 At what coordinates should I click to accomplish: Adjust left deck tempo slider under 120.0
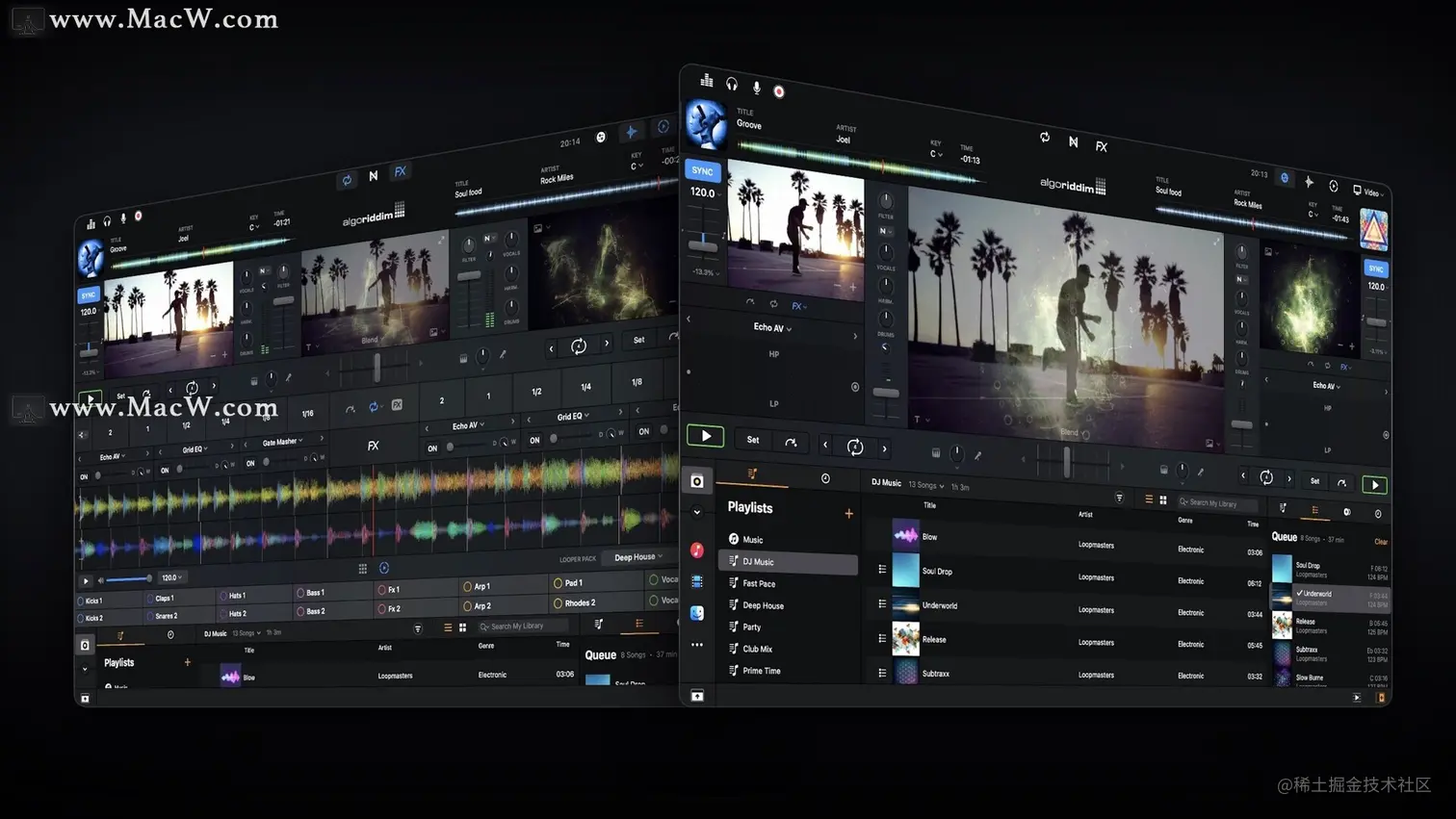(703, 247)
